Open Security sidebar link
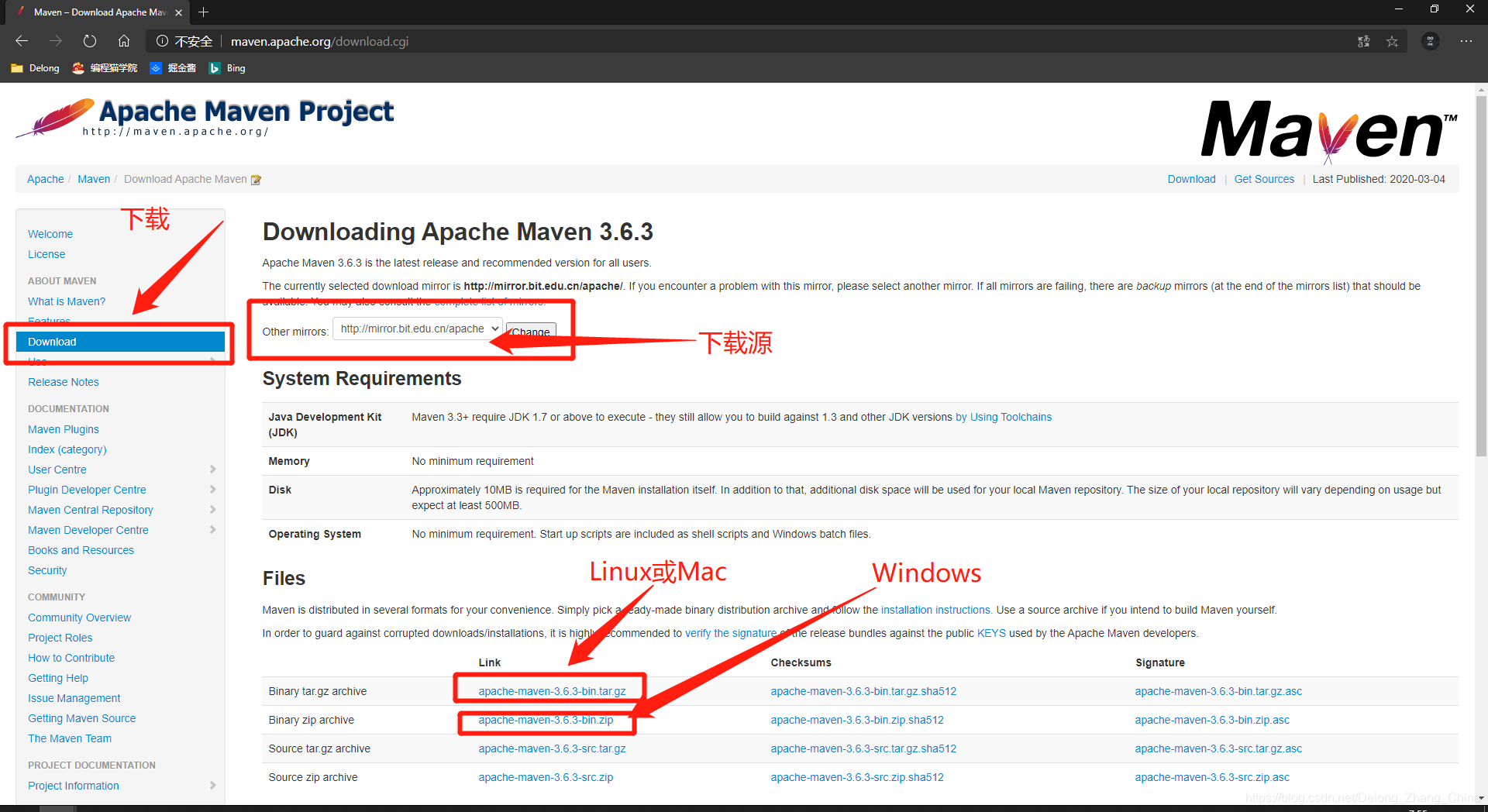The image size is (1488, 812). [47, 570]
